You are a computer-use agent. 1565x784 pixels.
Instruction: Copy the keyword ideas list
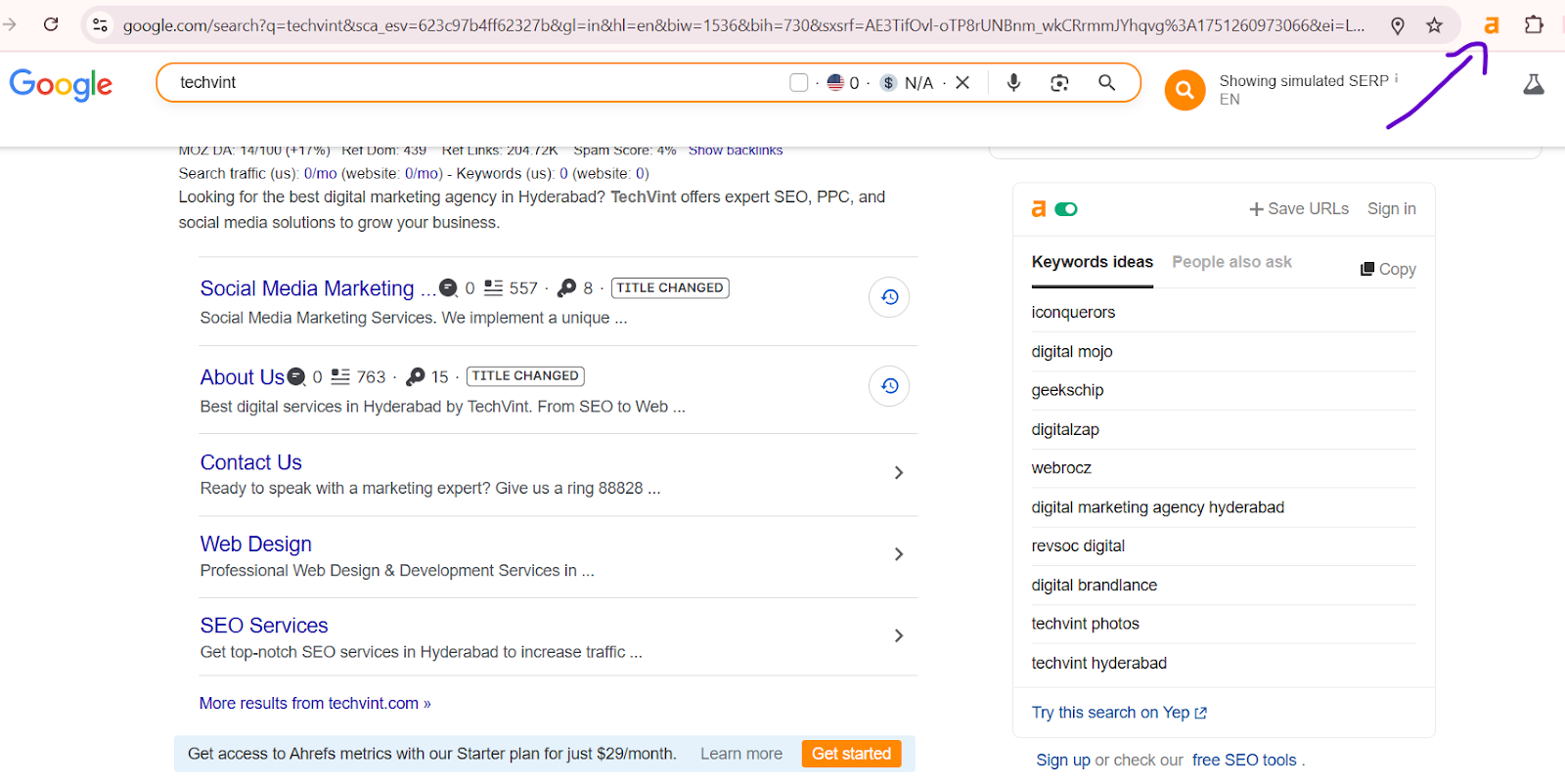1388,269
